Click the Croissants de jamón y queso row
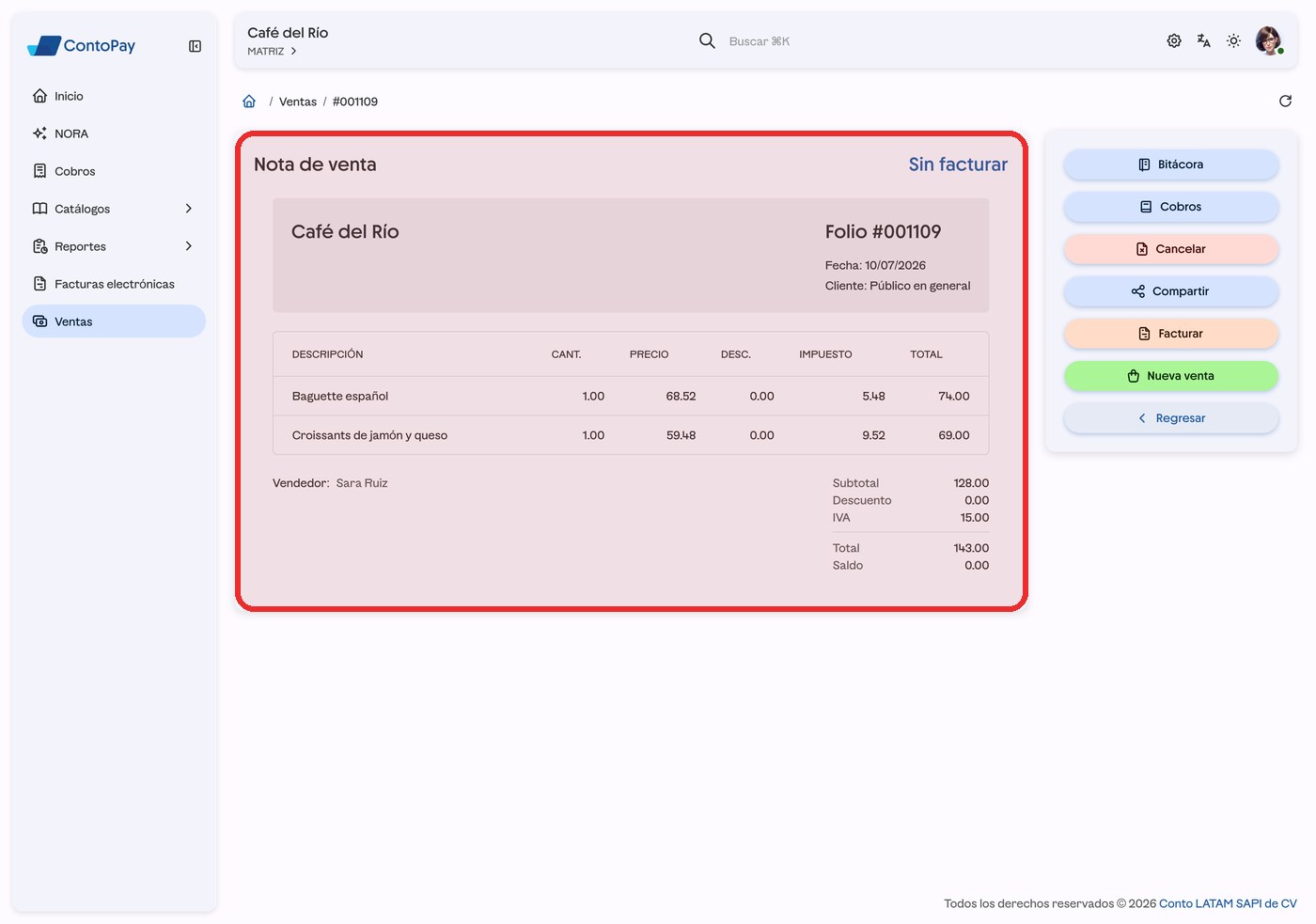Image resolution: width=1316 pixels, height=924 pixels. pos(631,435)
